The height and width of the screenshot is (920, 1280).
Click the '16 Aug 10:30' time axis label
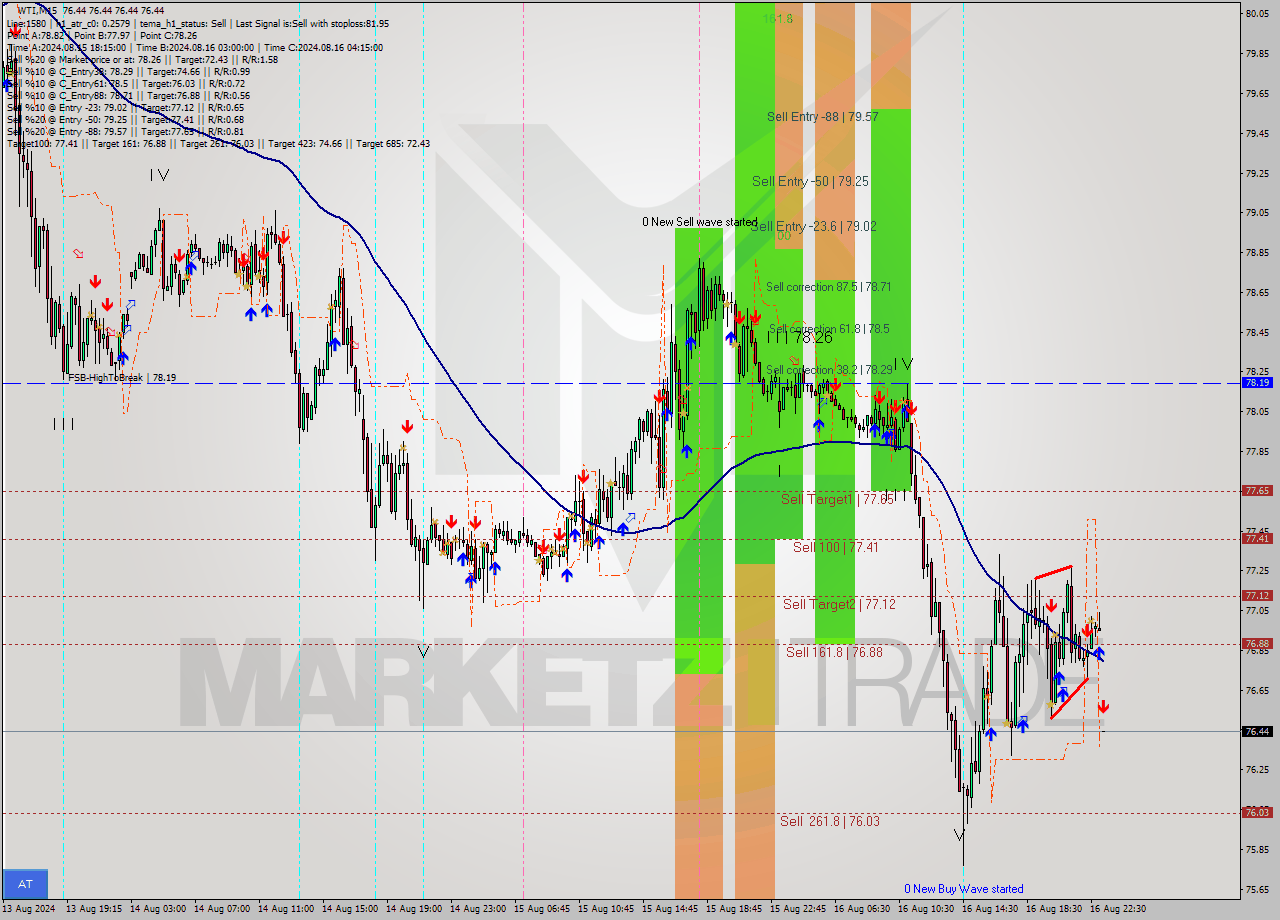tap(927, 909)
